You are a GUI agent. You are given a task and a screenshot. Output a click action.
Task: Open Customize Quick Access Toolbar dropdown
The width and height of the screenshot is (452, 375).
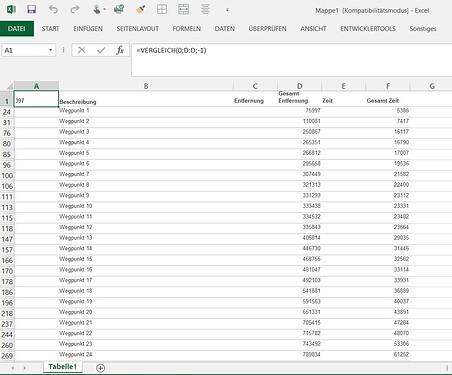click(227, 10)
